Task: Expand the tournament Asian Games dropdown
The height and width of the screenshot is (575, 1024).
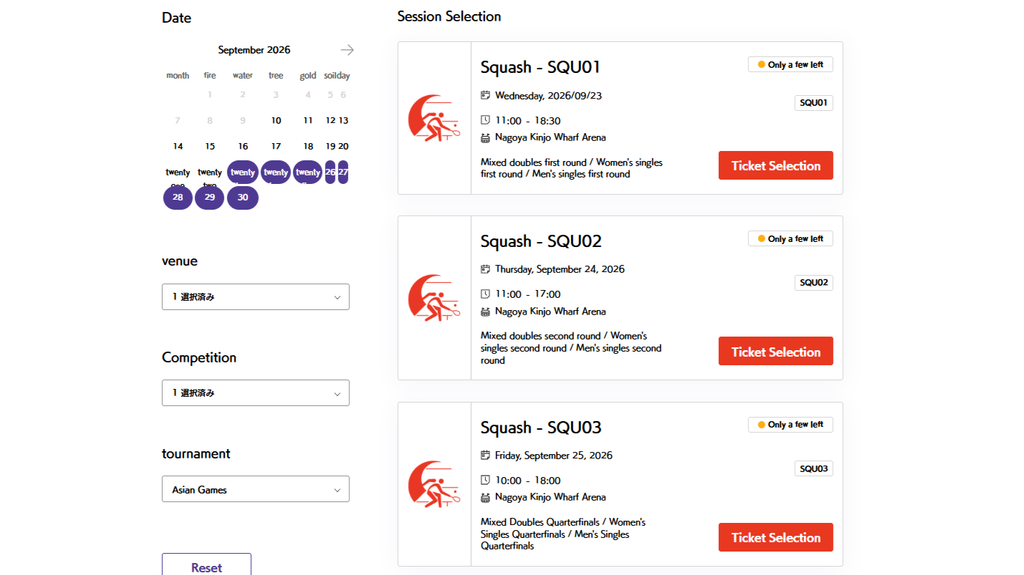Action: pos(255,489)
